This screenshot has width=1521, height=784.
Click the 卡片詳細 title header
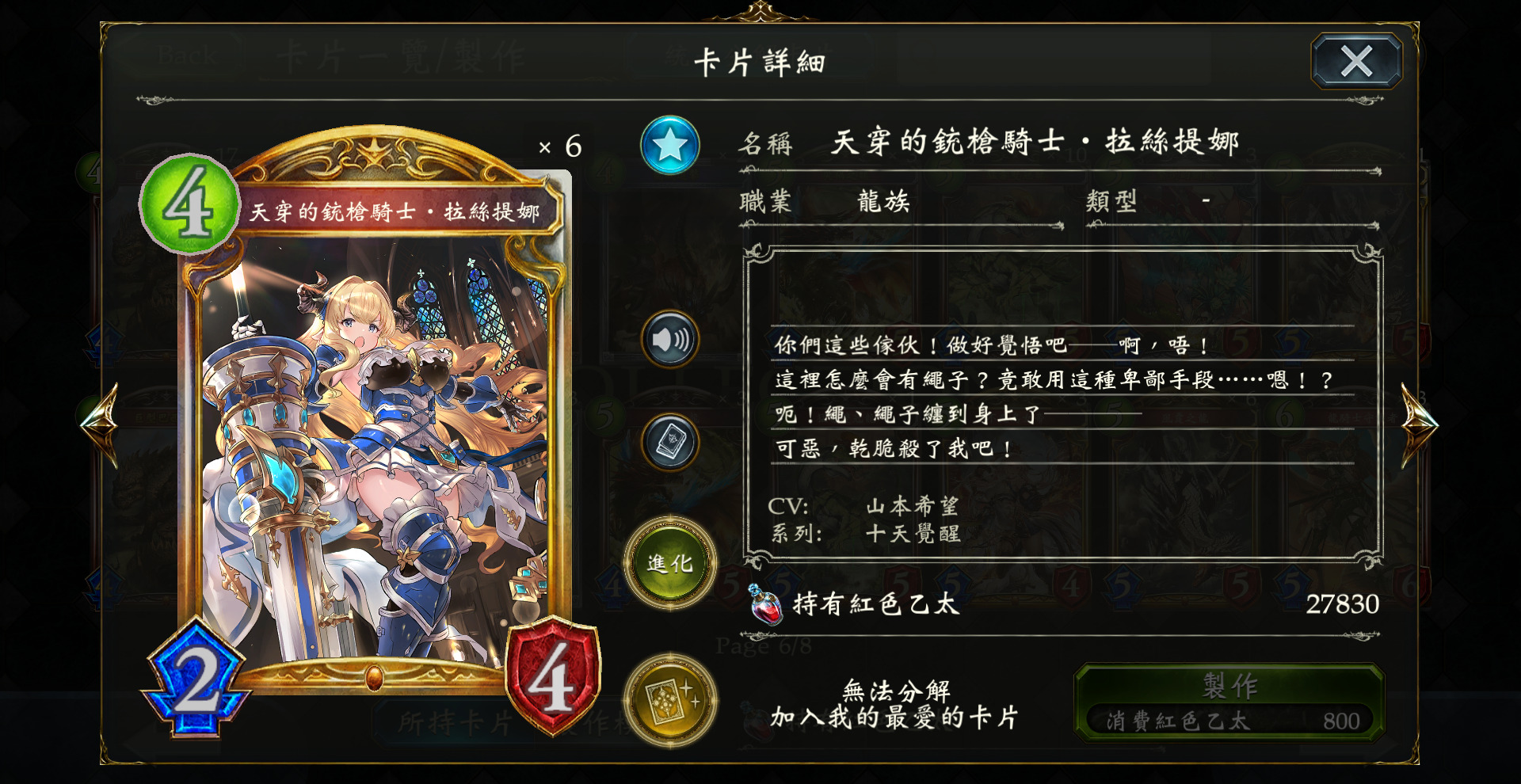[760, 63]
